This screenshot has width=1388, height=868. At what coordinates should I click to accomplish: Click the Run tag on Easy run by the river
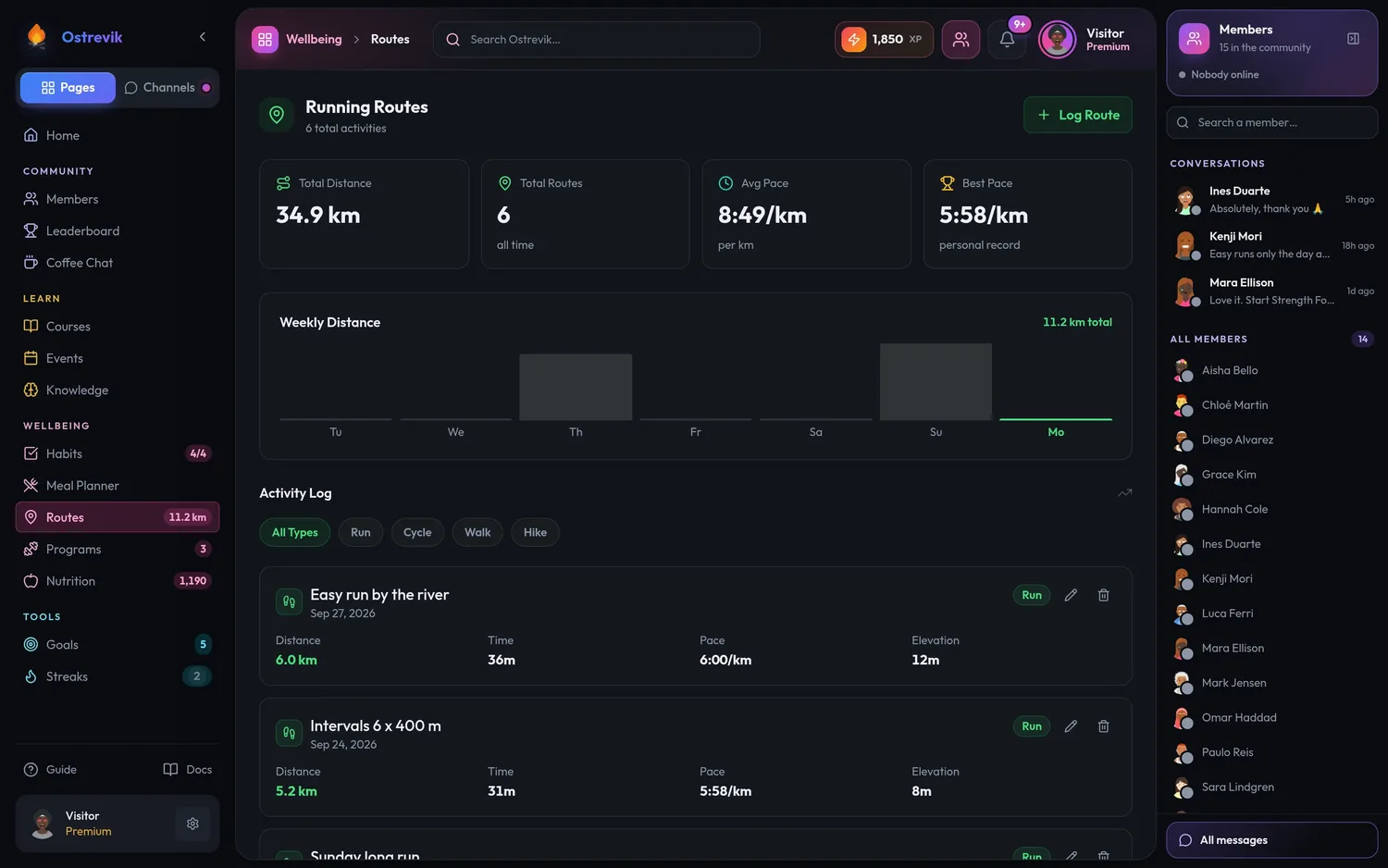pyautogui.click(x=1032, y=595)
